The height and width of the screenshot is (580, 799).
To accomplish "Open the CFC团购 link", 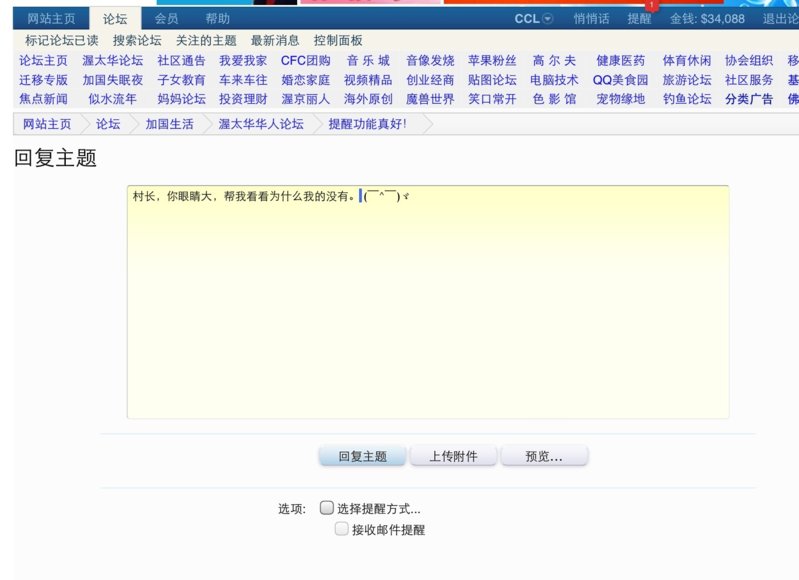I will (x=306, y=61).
